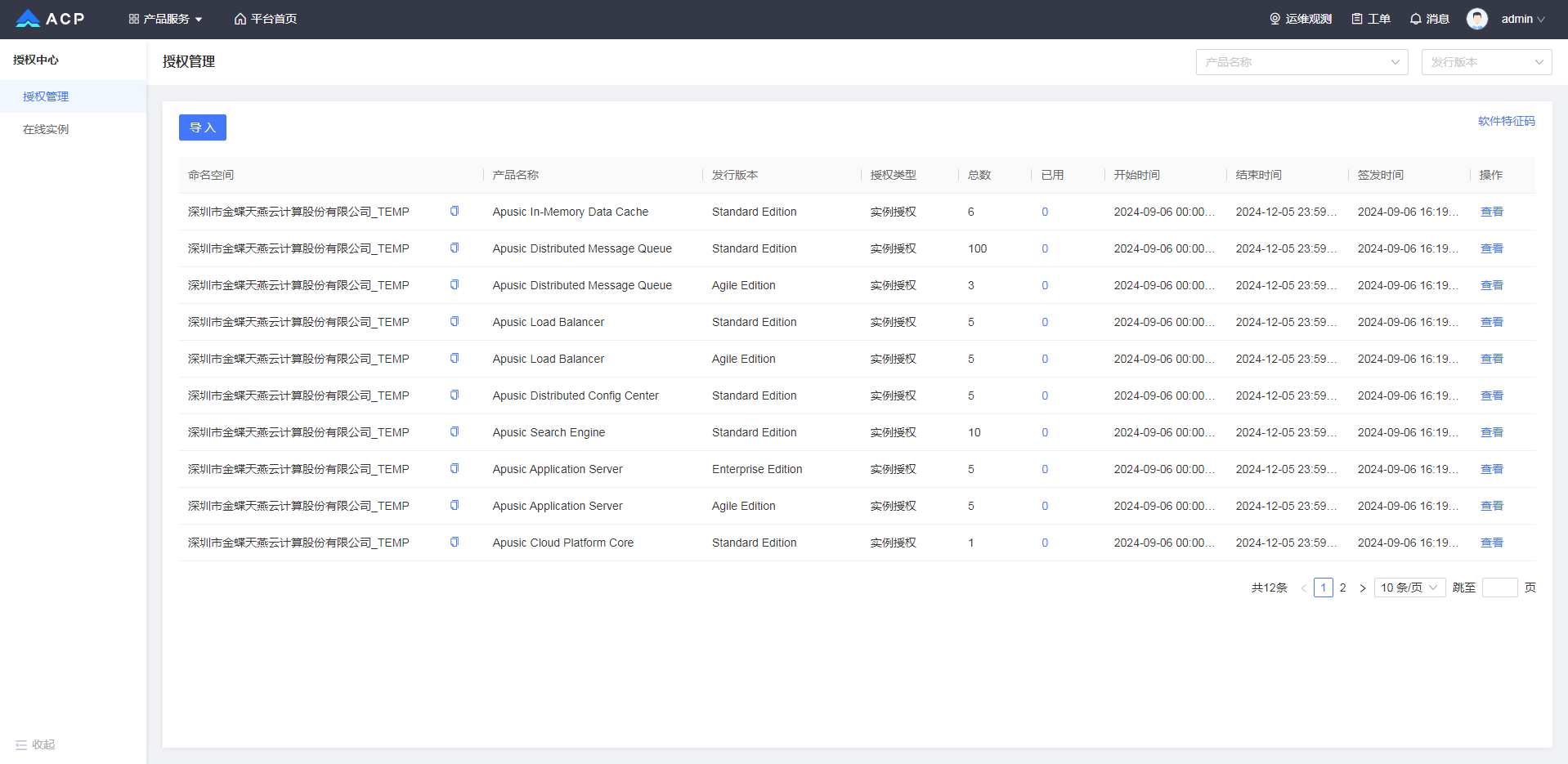Select page 1 in pagination
1568x764 pixels.
pos(1324,588)
